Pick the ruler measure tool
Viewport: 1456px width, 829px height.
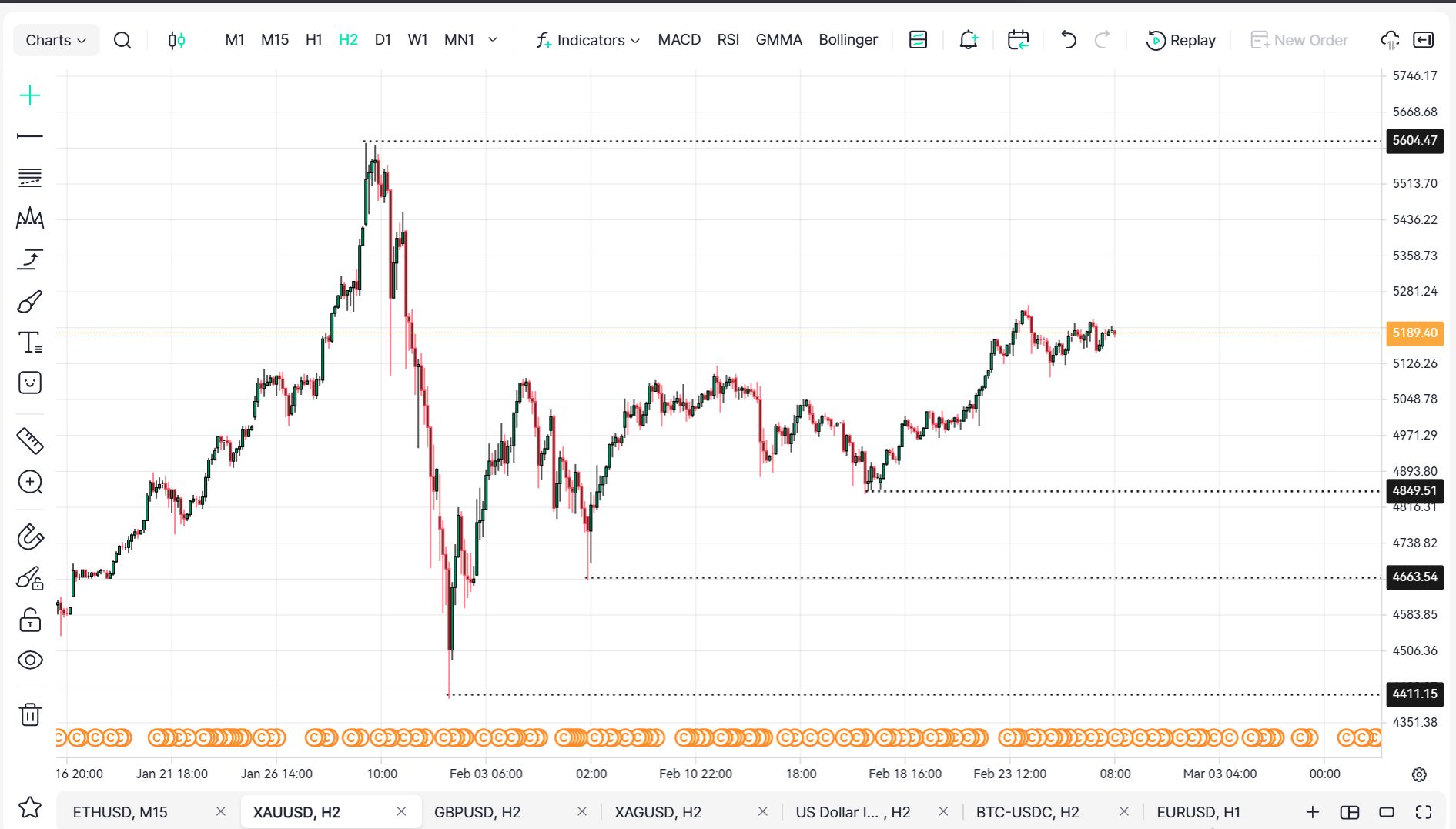[30, 441]
